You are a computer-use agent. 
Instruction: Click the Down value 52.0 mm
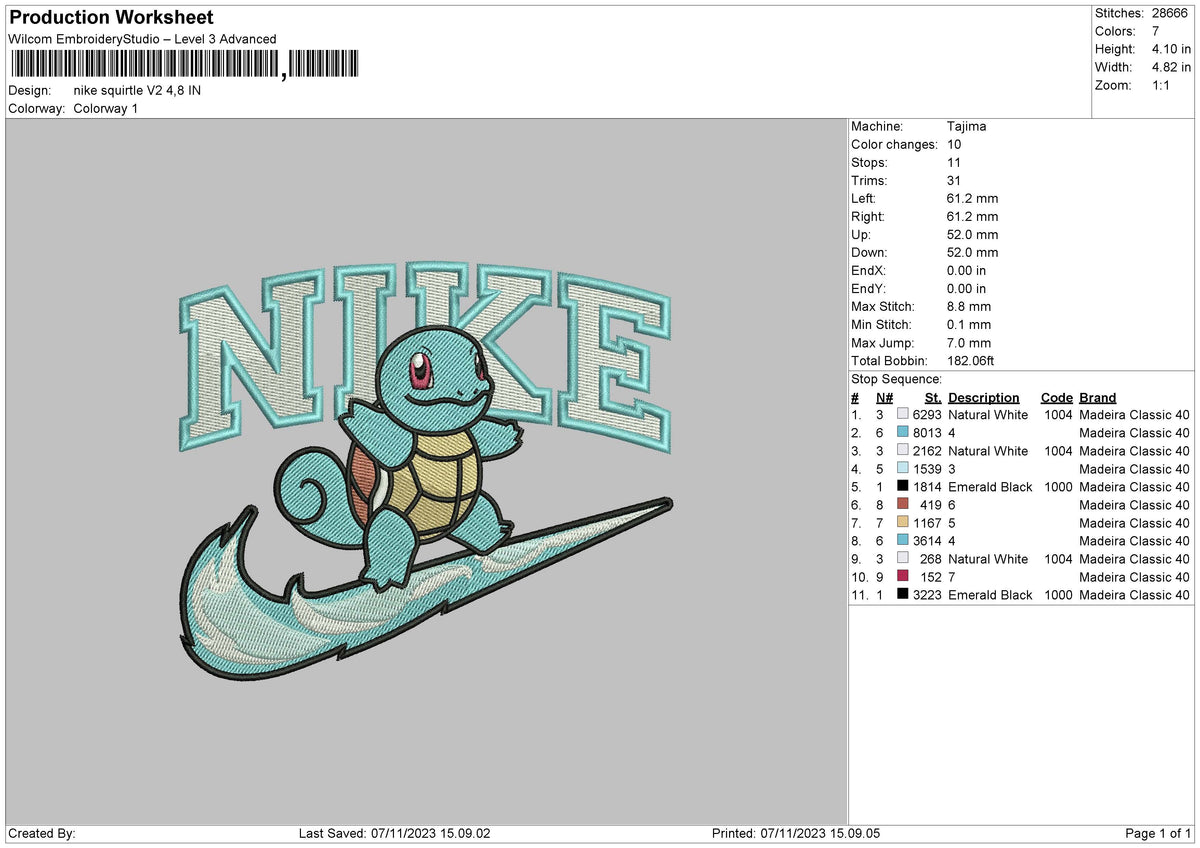(x=972, y=252)
